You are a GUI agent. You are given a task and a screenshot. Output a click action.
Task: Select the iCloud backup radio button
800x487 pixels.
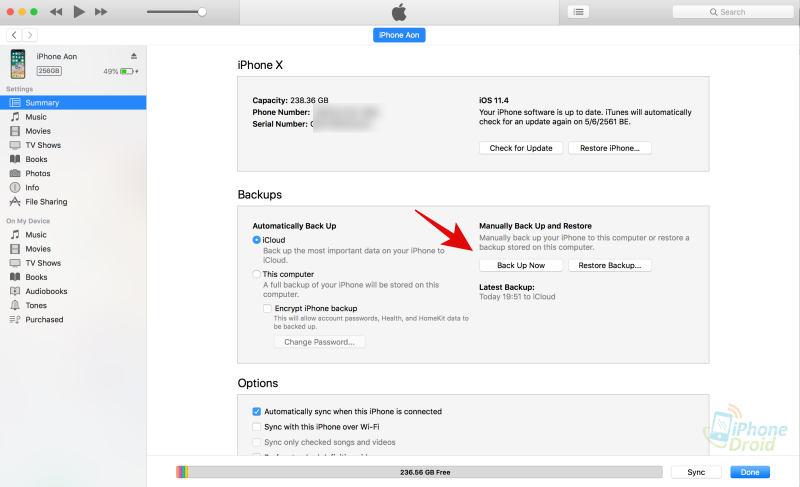coord(257,240)
